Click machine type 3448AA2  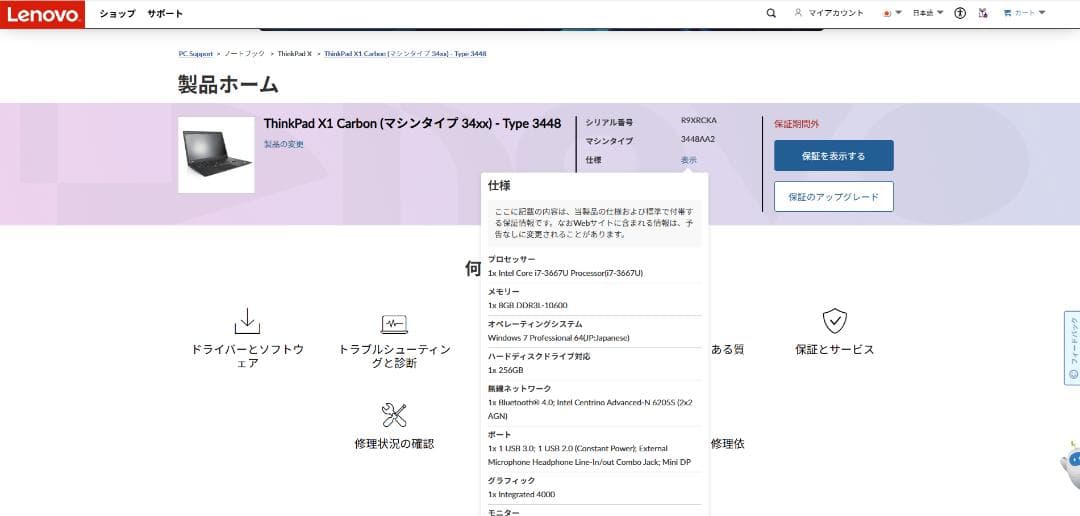(x=698, y=139)
